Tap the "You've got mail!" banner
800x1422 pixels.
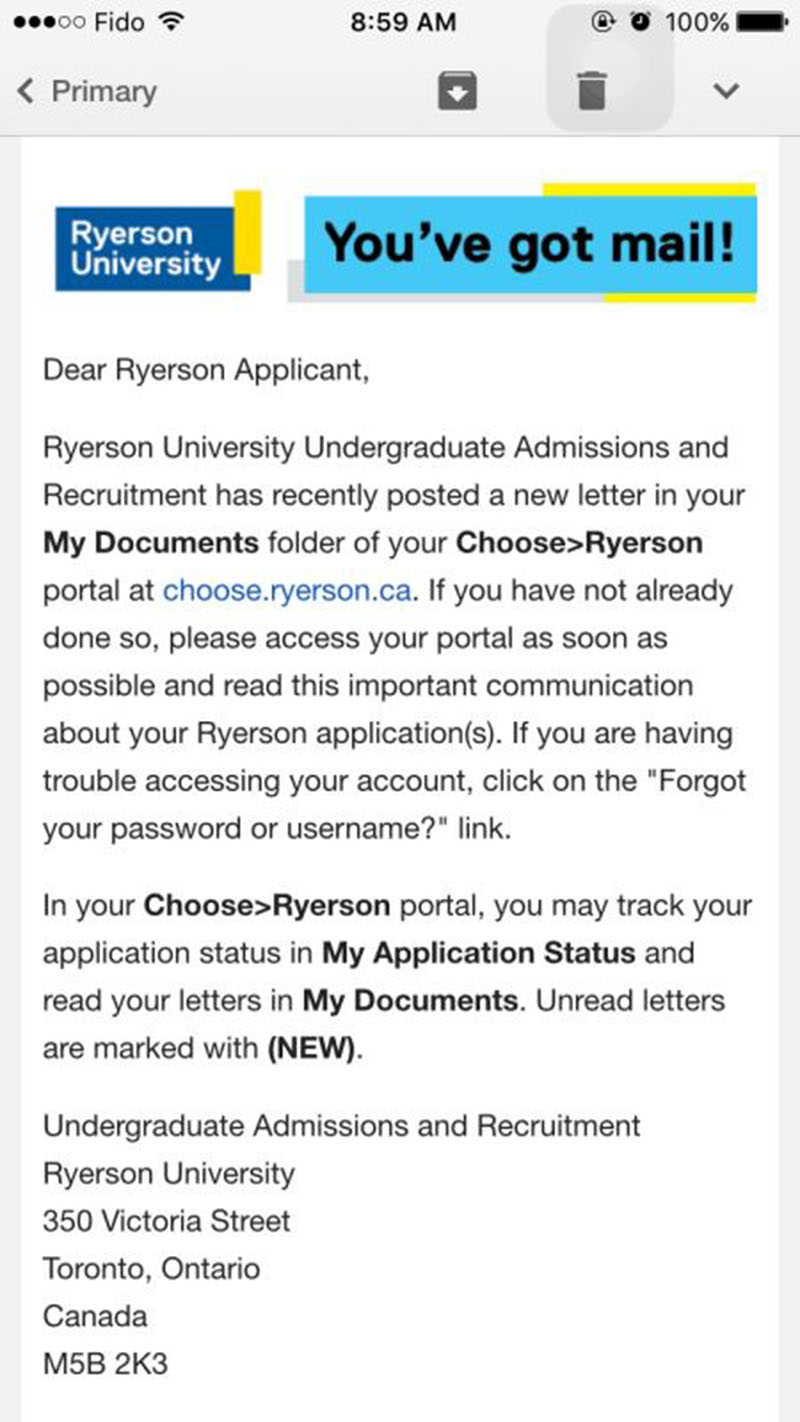[x=528, y=244]
